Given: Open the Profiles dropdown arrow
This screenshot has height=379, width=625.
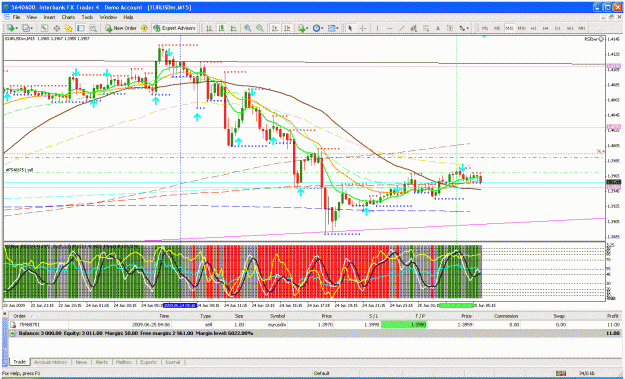Looking at the screenshot, I should (32, 29).
